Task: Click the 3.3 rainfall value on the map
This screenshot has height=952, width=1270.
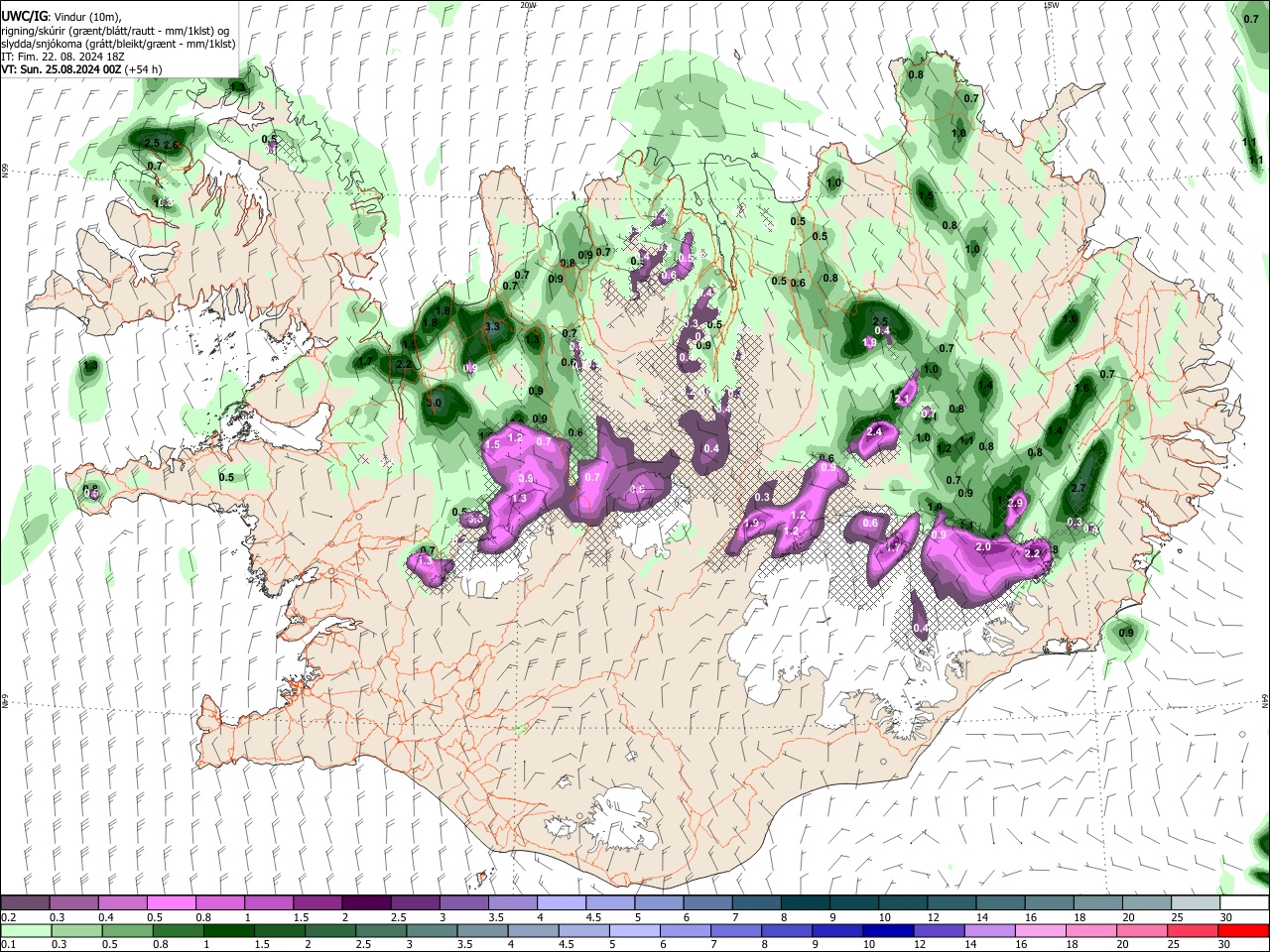Action: pyautogui.click(x=492, y=326)
